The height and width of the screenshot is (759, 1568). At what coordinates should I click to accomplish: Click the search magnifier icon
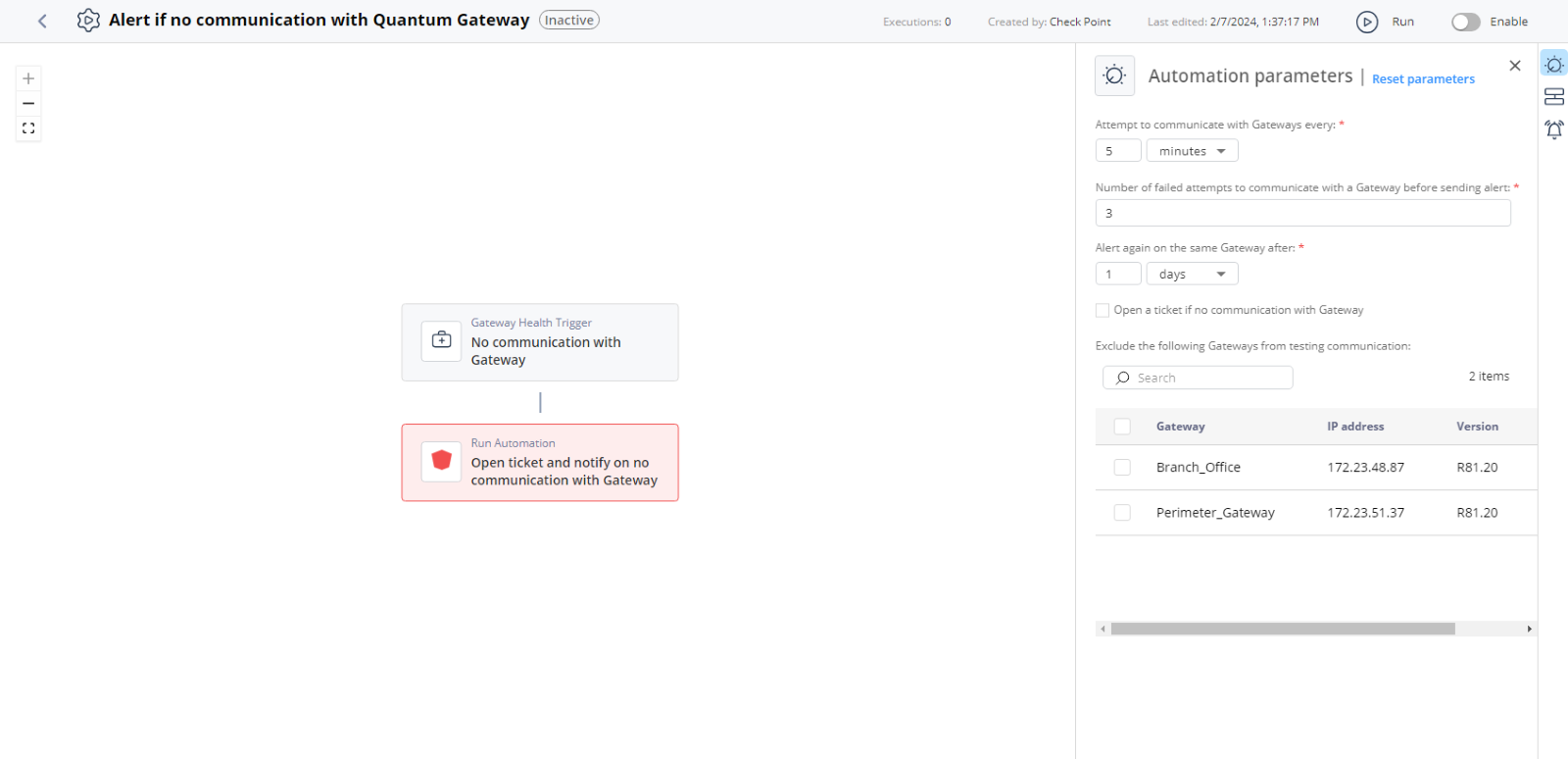click(x=1123, y=378)
